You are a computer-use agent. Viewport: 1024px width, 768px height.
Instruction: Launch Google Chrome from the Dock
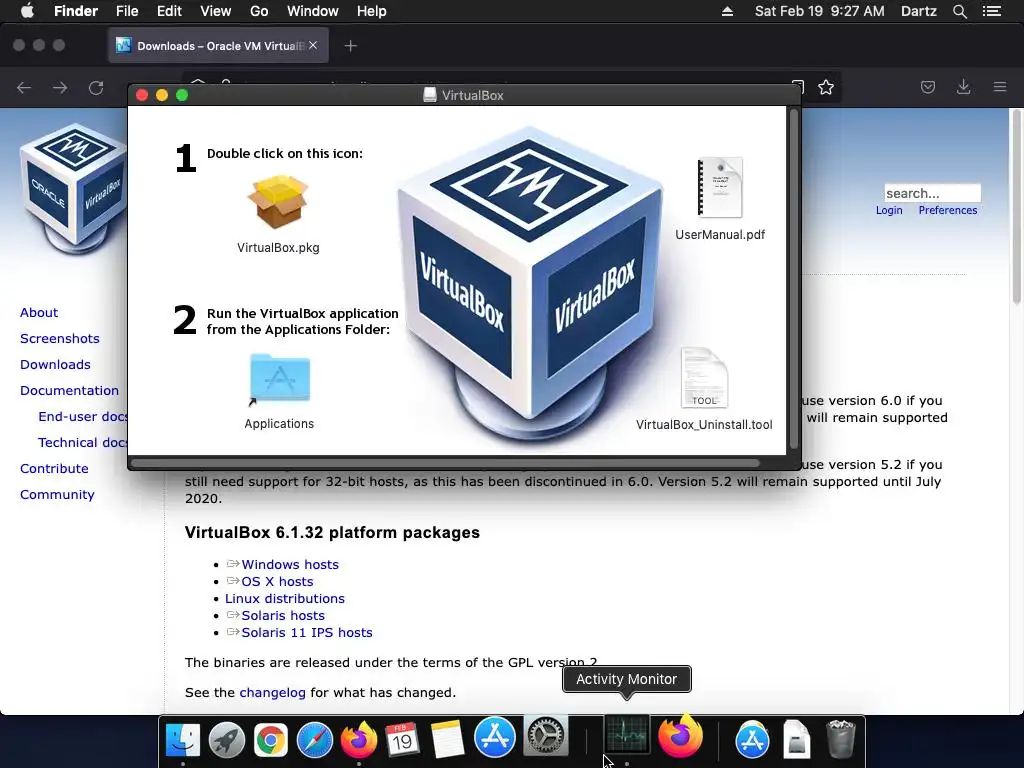[x=270, y=739]
